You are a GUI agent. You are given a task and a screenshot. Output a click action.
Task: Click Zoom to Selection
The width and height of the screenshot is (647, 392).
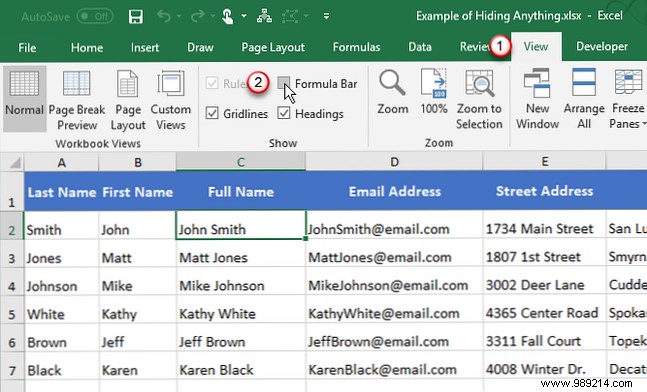(x=479, y=98)
